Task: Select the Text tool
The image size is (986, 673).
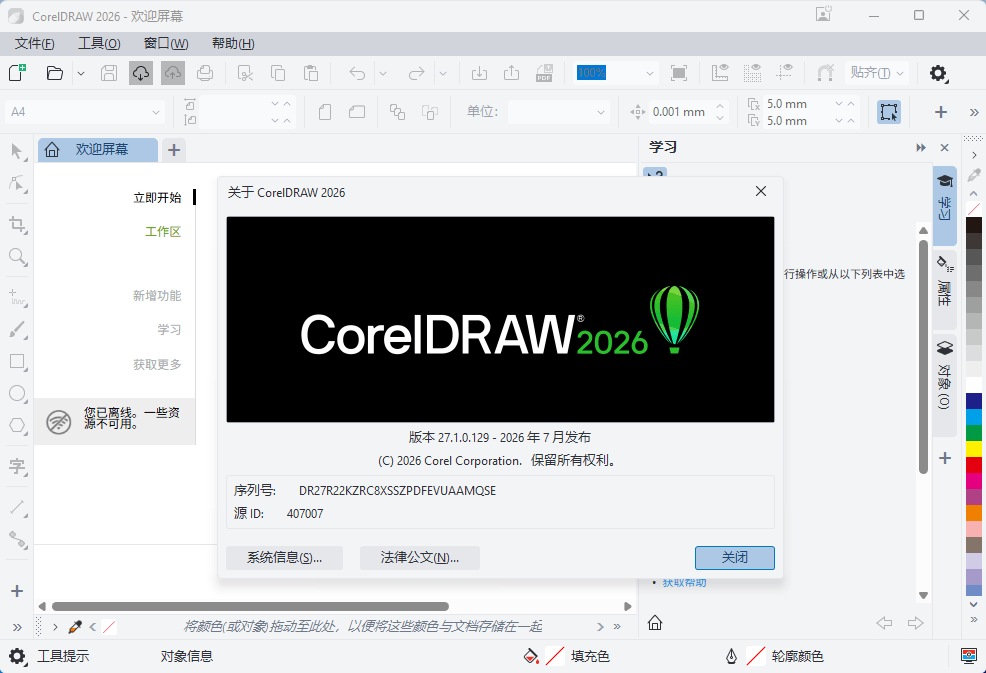Action: 18,466
